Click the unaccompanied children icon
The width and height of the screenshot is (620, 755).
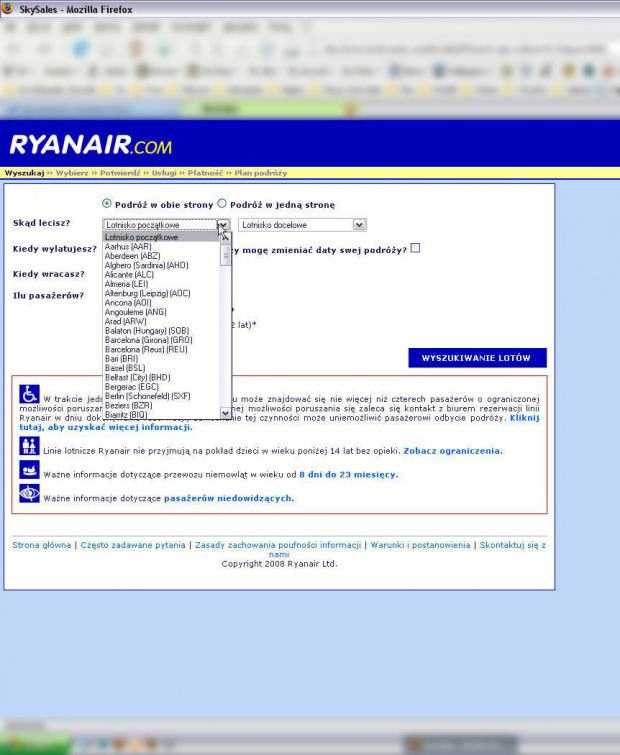(29, 446)
